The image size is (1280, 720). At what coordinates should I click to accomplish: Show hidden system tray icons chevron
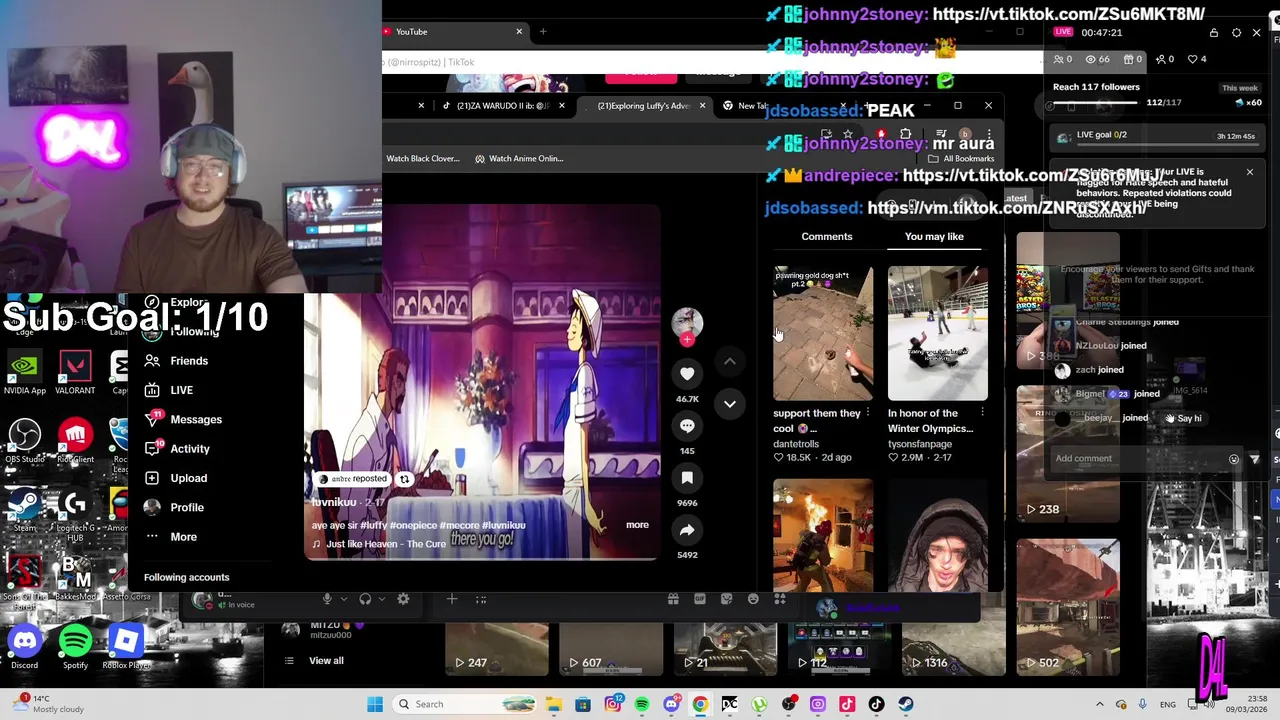pos(1100,704)
